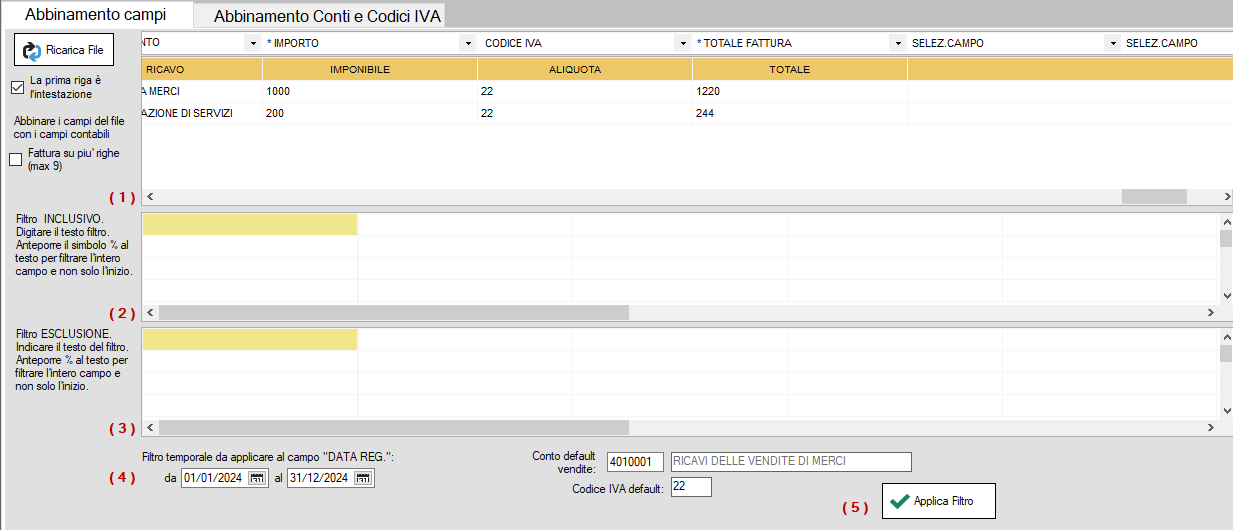Click the 'IMPONIBILE' column header
The width and height of the screenshot is (1233, 530).
[x=370, y=69]
